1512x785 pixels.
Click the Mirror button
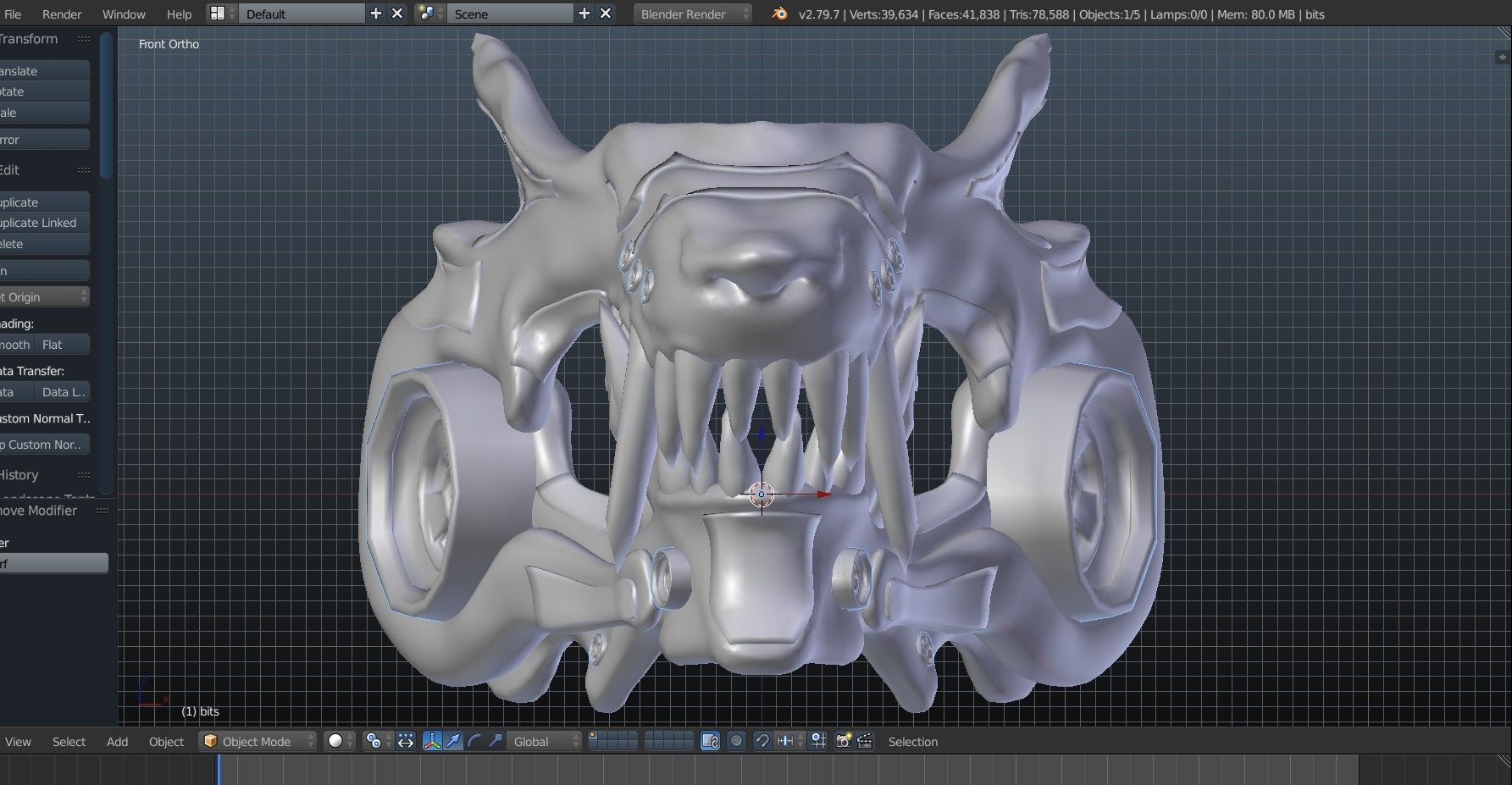(x=44, y=140)
